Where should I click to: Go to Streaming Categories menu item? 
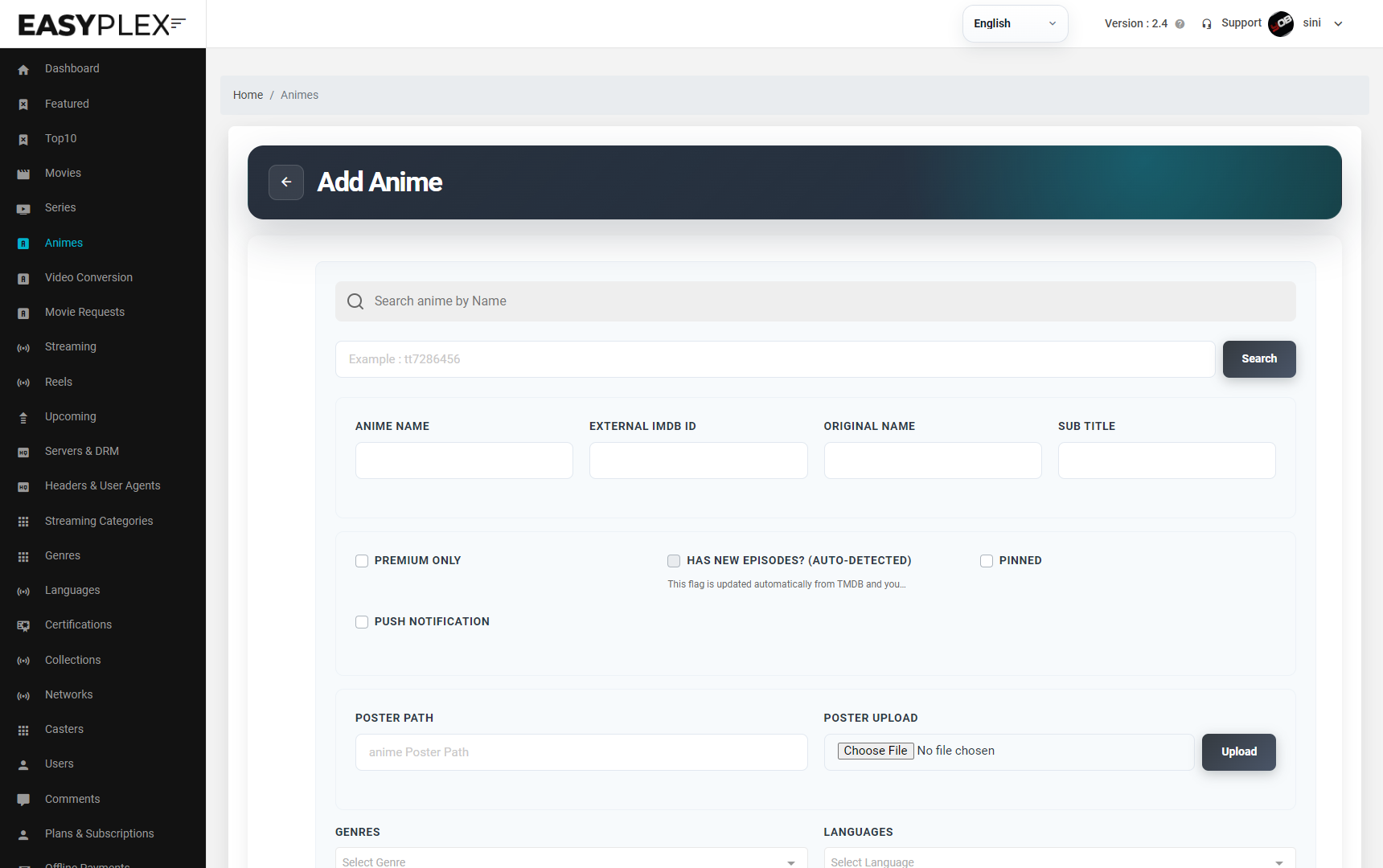[x=99, y=522]
